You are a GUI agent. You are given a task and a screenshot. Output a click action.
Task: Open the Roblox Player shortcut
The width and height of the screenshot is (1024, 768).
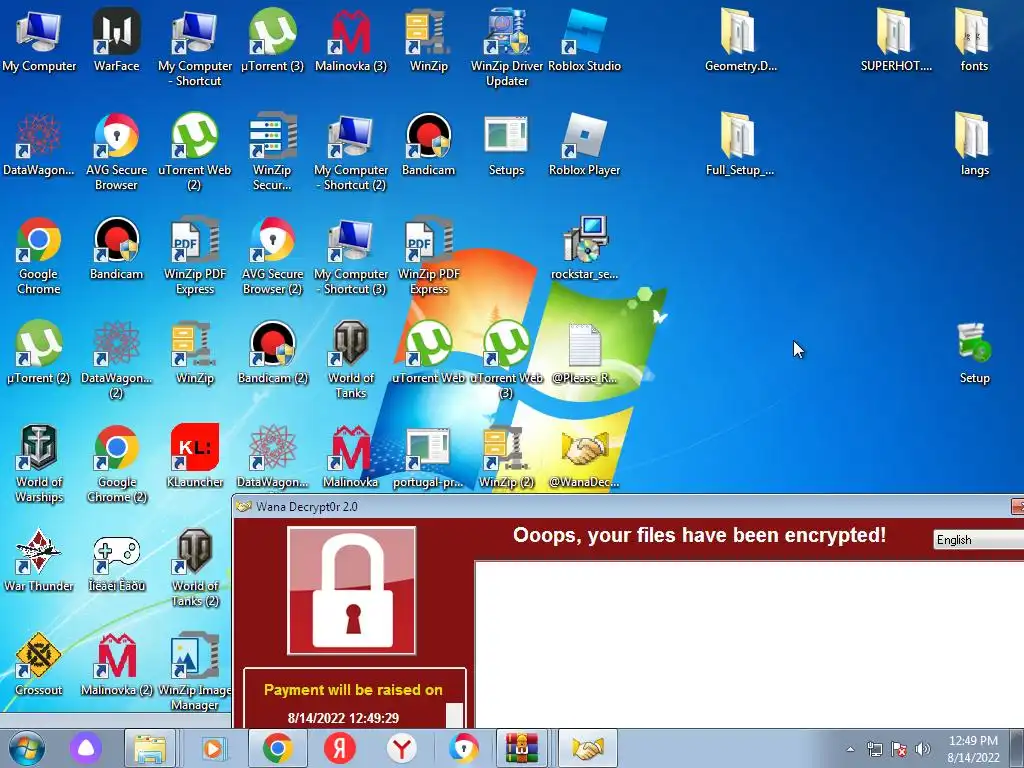(584, 144)
